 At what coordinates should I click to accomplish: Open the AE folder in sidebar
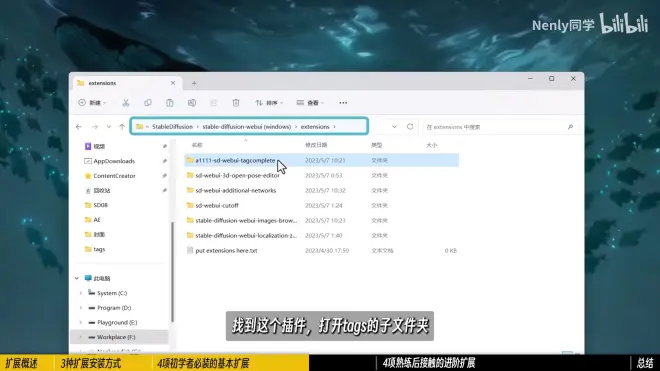[97, 220]
